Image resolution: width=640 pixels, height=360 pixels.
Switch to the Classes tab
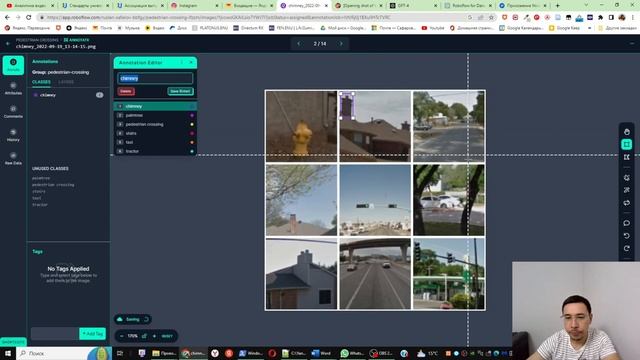tap(41, 82)
